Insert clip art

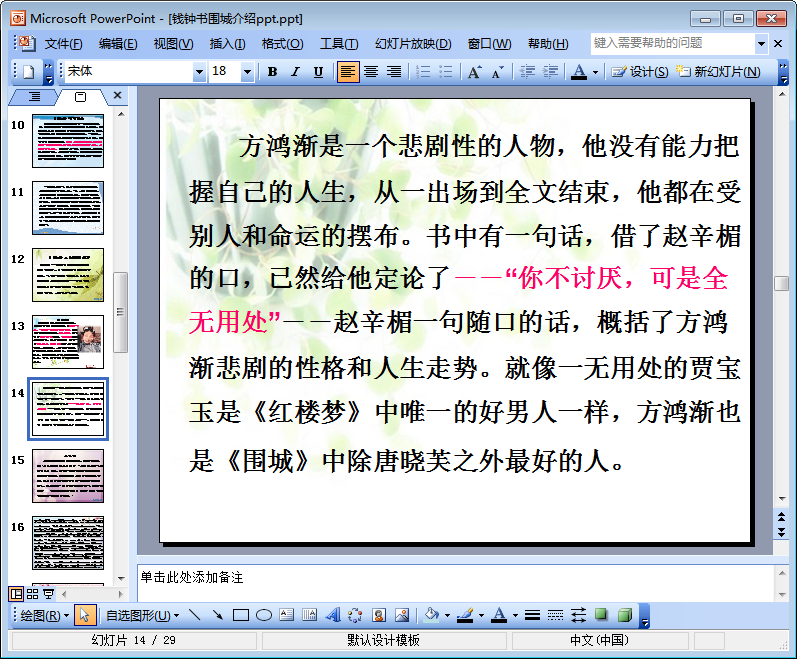tap(379, 615)
